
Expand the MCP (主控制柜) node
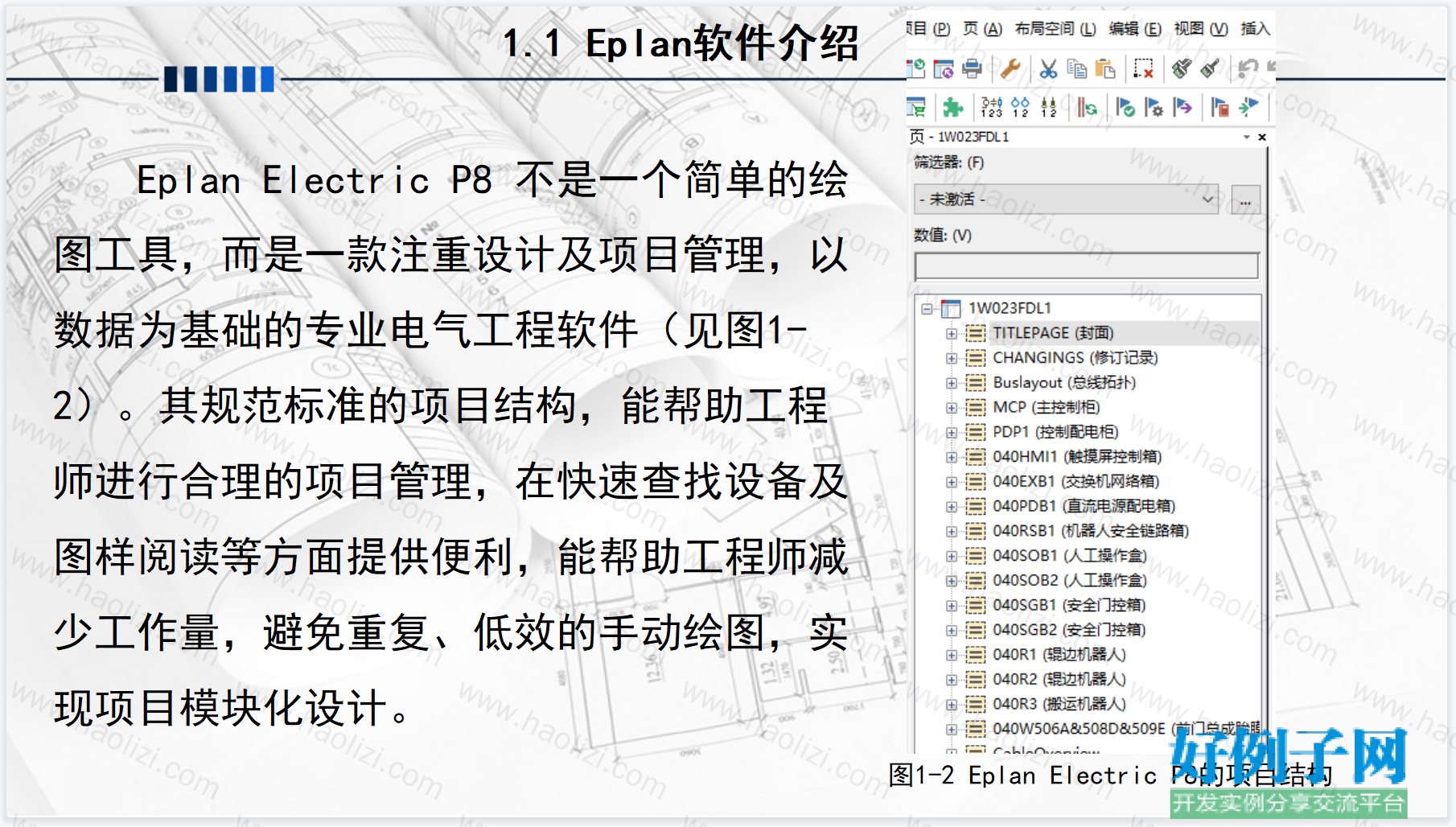952,408
